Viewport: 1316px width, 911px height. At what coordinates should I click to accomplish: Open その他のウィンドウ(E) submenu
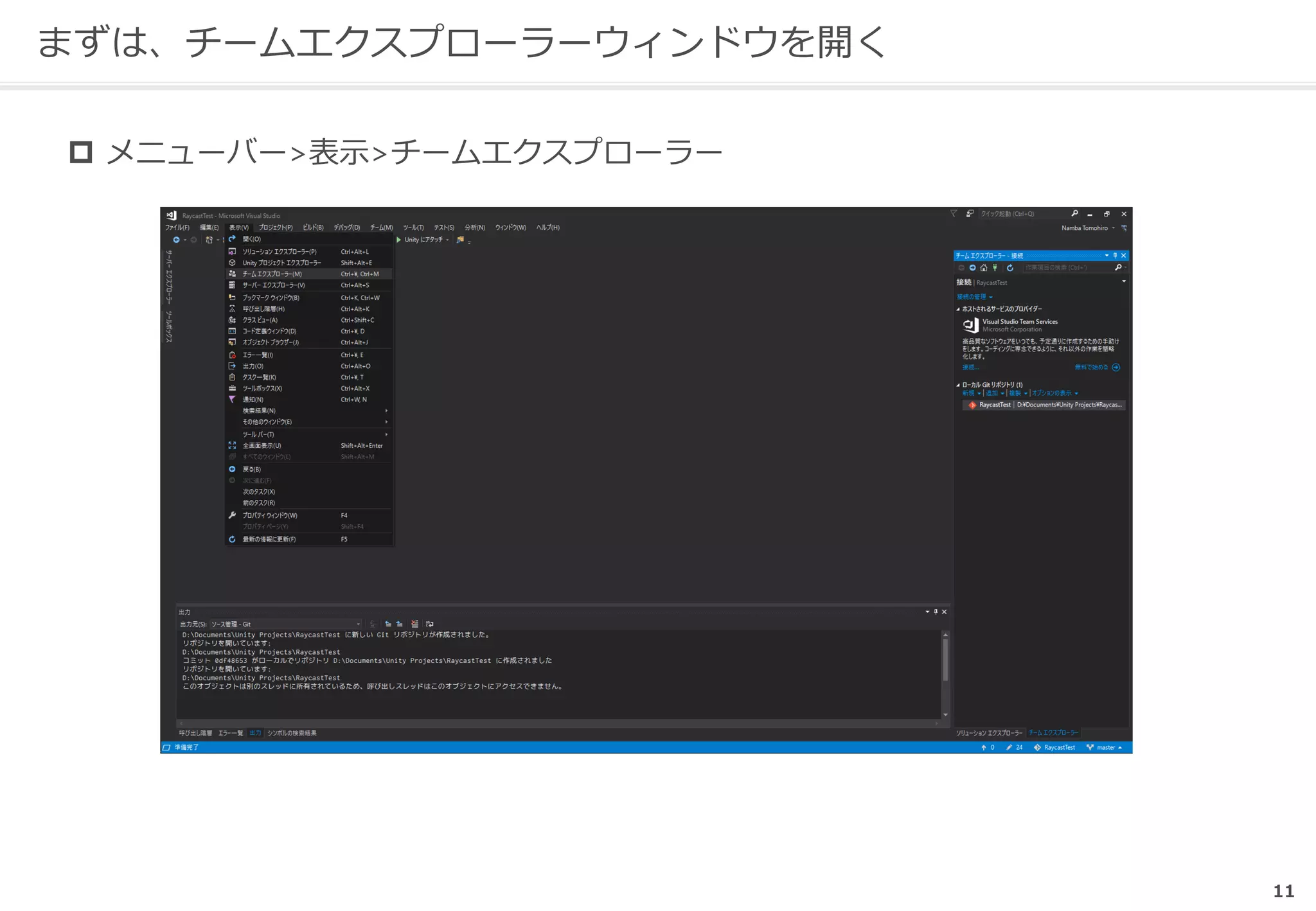click(x=309, y=422)
